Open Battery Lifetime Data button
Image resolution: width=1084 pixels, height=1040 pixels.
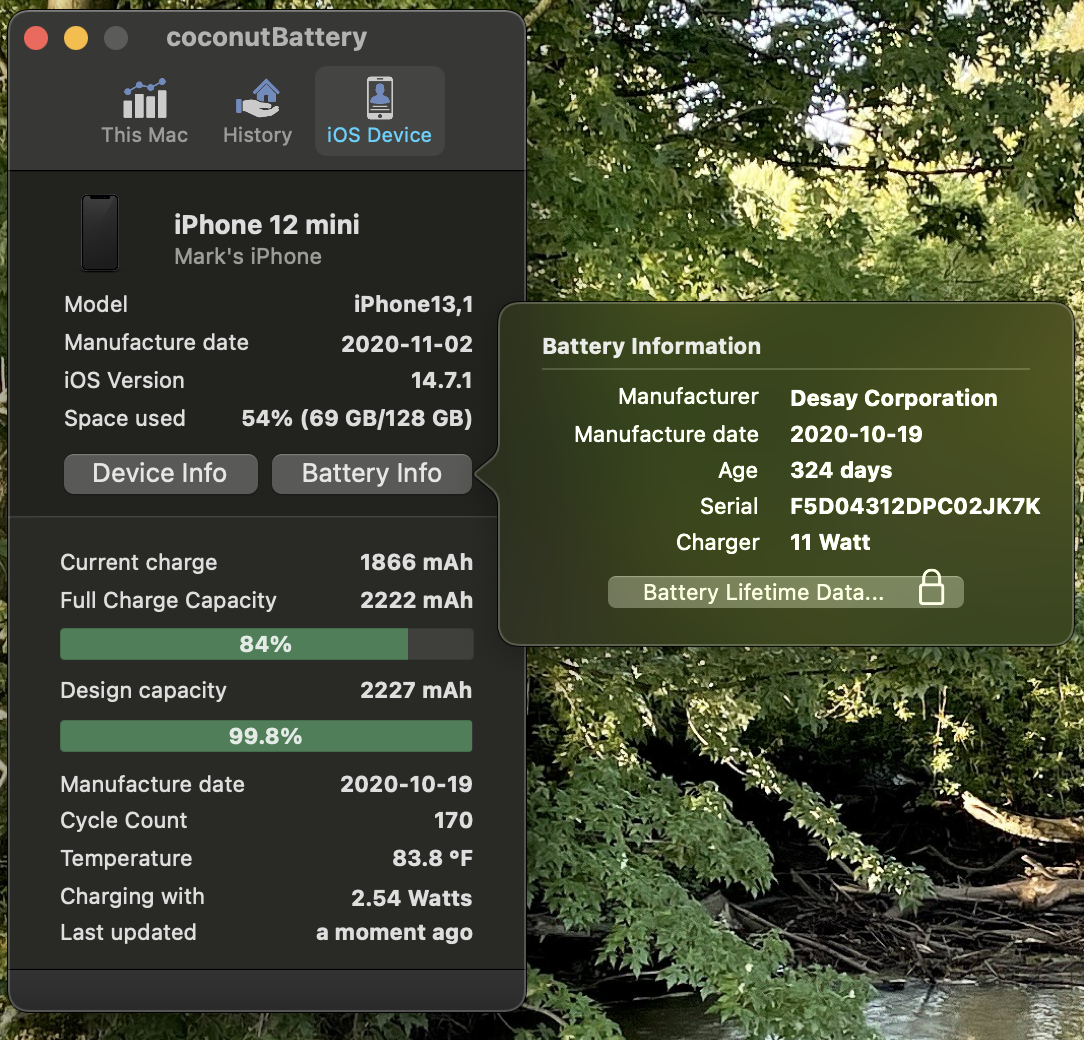tap(785, 592)
